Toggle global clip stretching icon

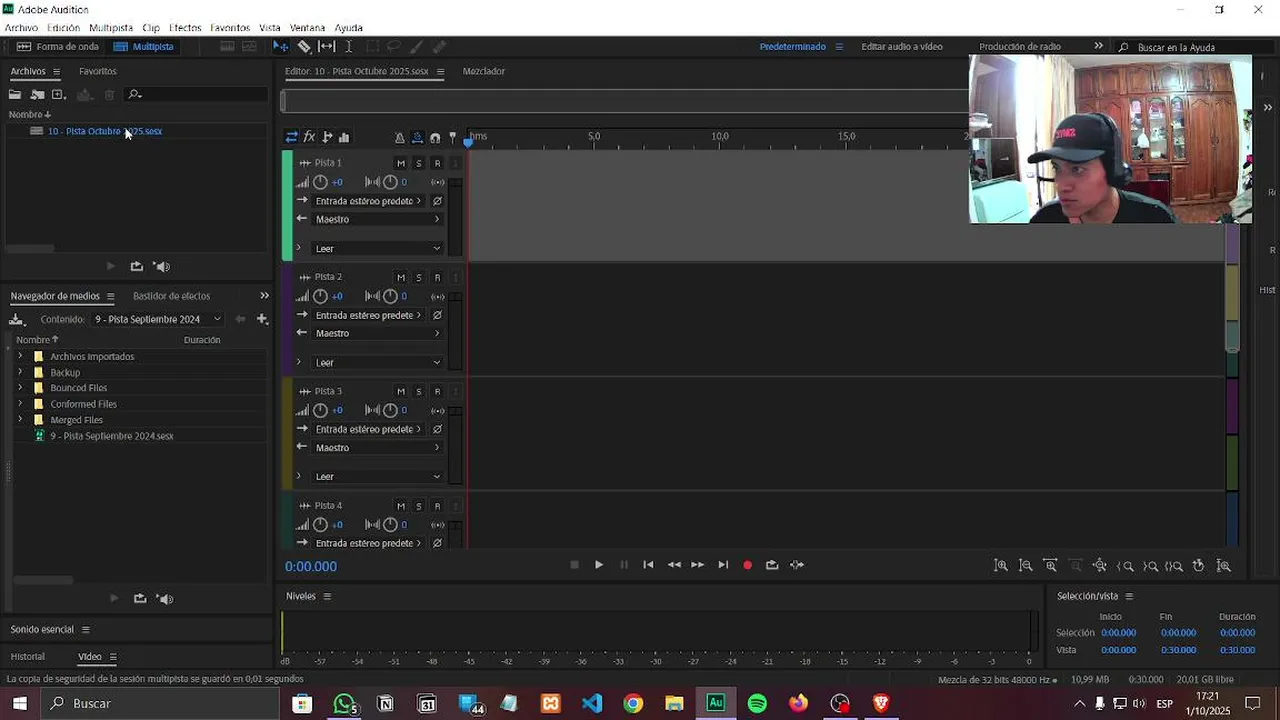point(417,137)
